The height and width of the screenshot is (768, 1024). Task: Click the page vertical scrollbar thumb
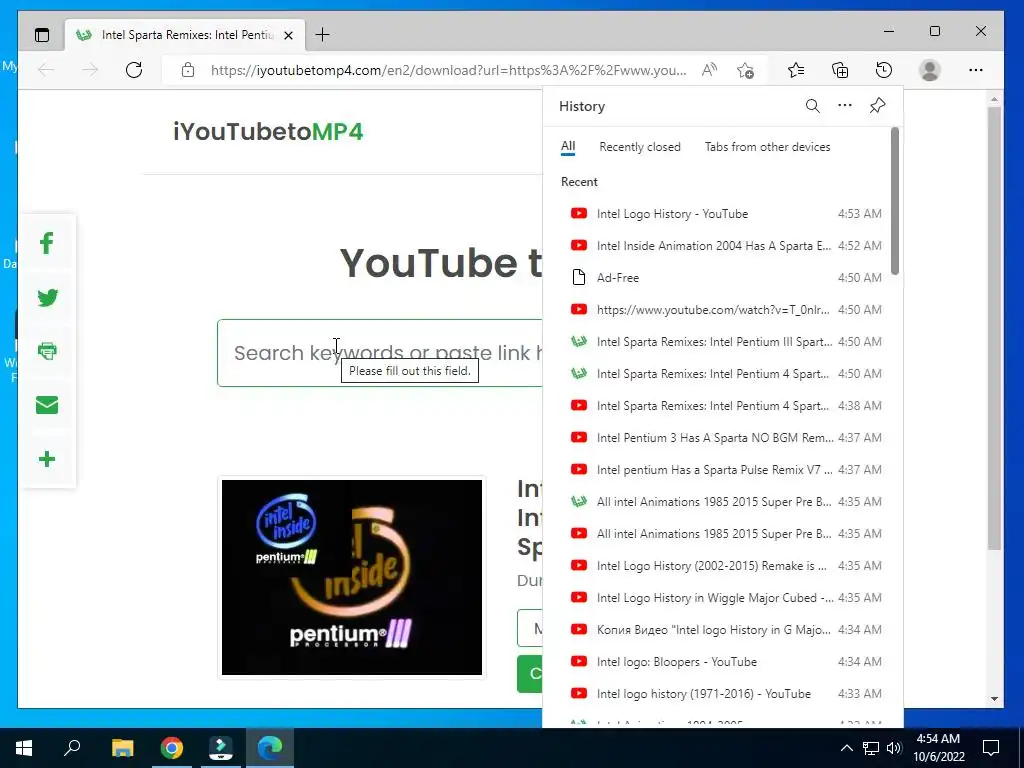coord(994,328)
